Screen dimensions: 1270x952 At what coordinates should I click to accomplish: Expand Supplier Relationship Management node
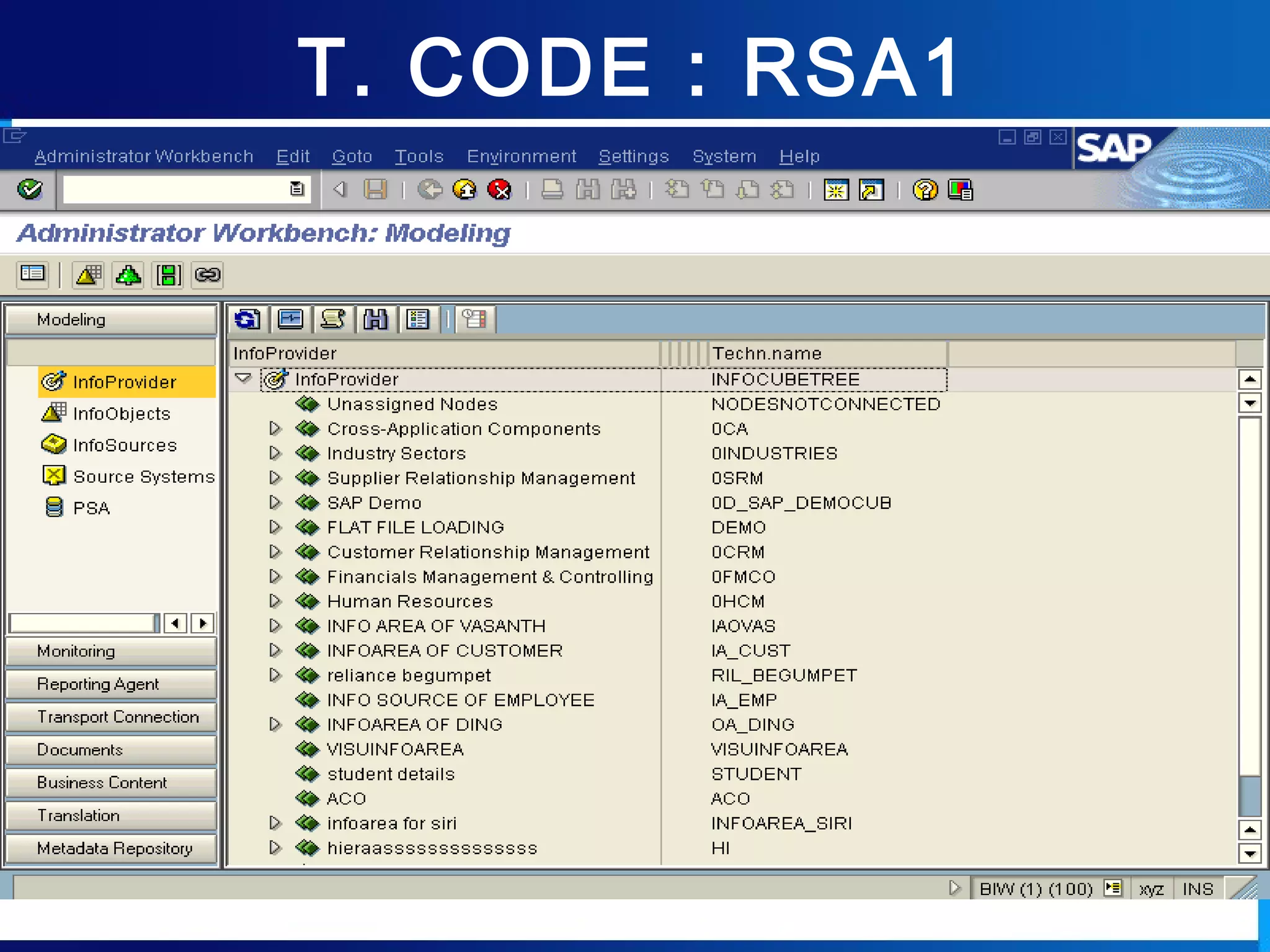pos(275,478)
